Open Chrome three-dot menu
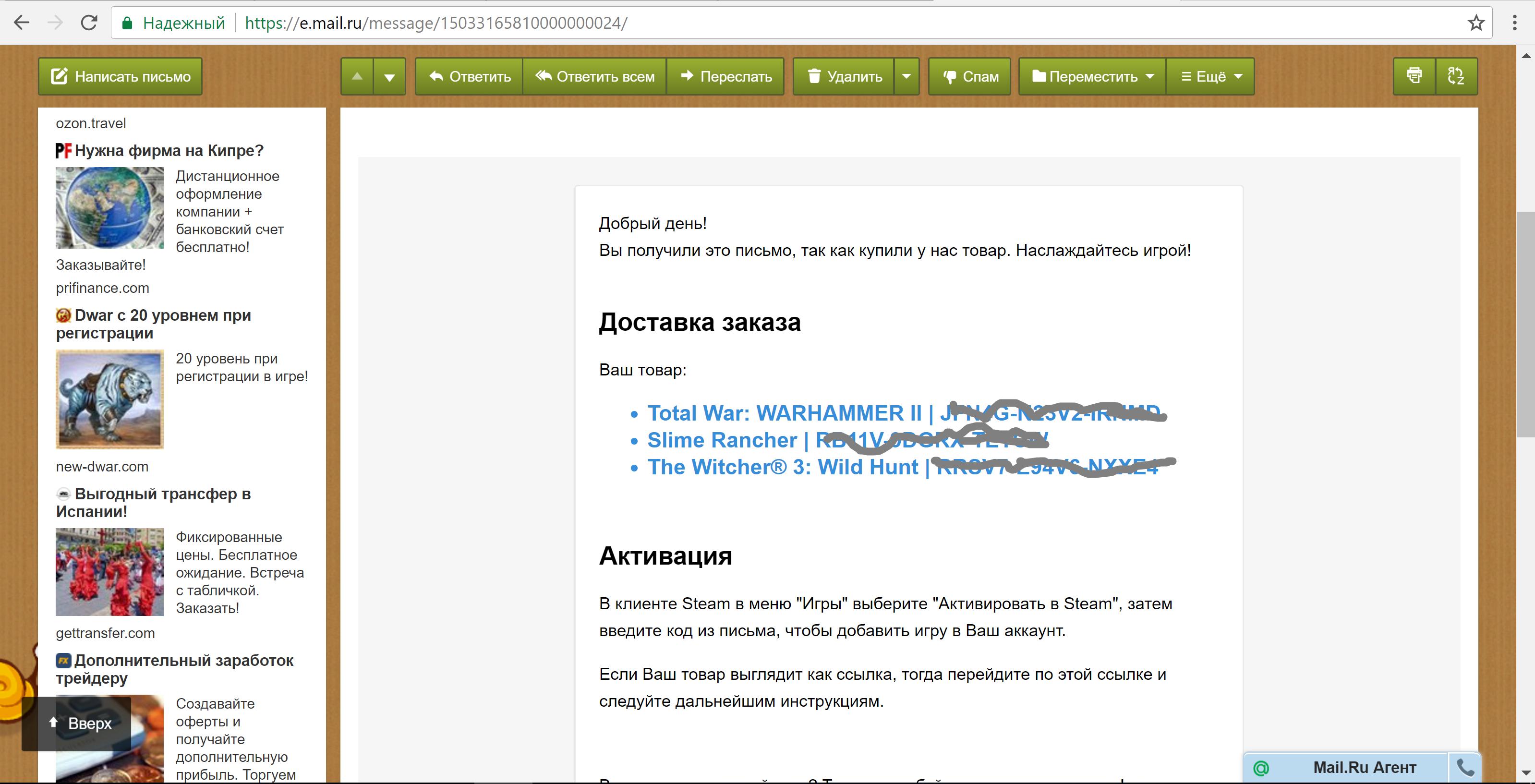 pos(1514,23)
